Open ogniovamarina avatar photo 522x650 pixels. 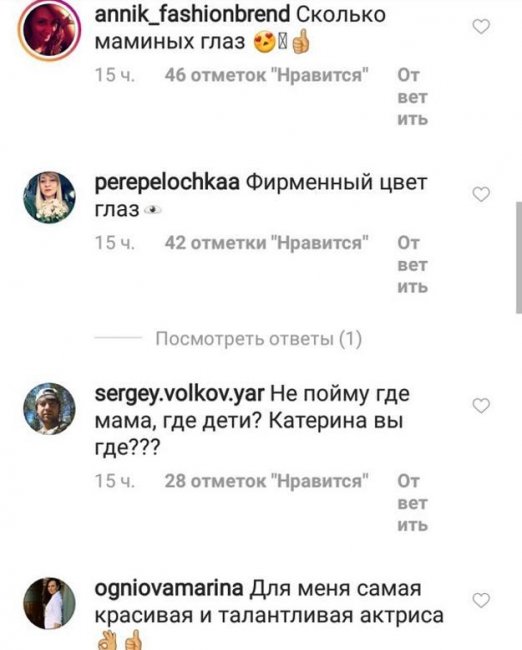coord(49,603)
